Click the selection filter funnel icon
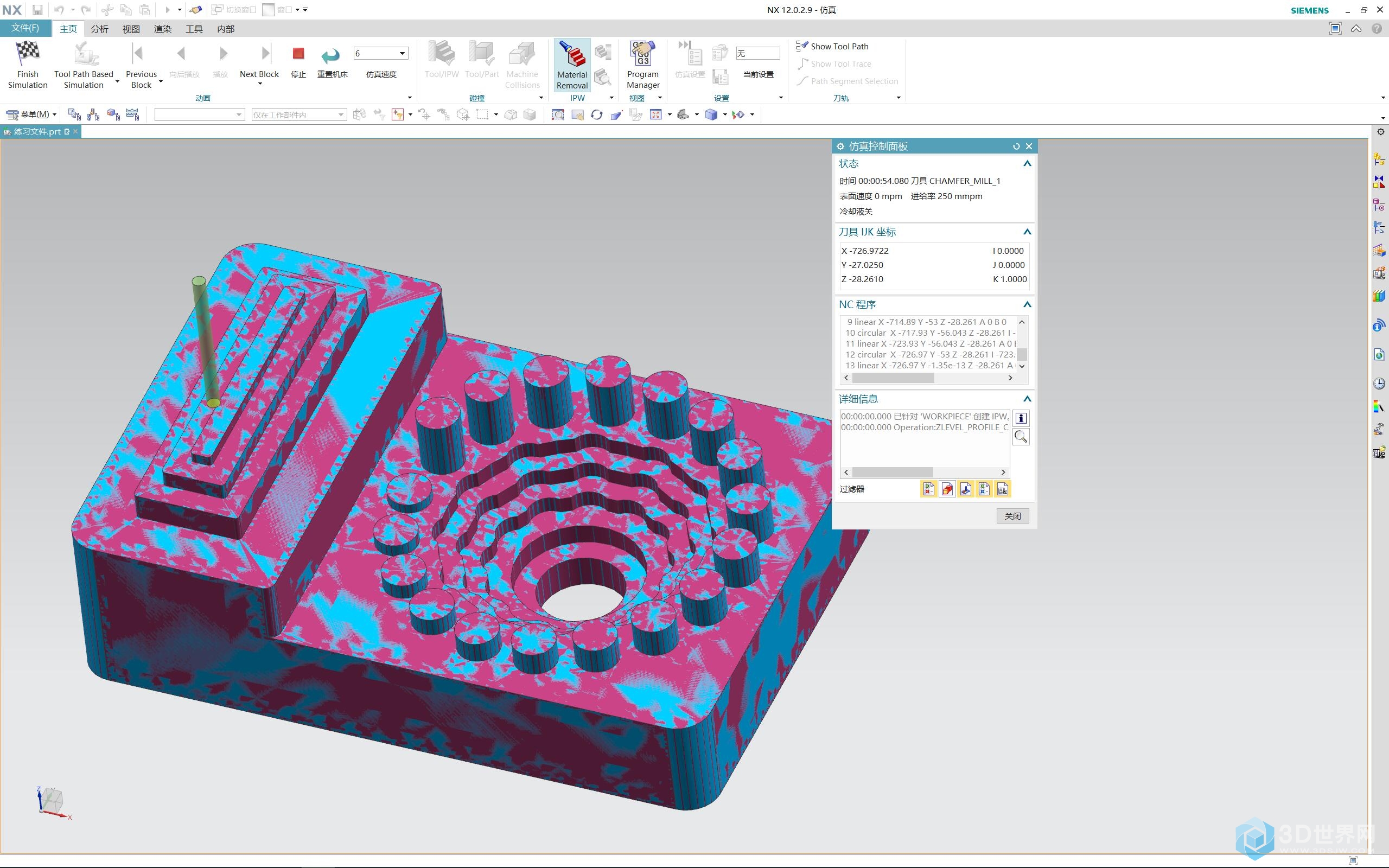 click(397, 115)
